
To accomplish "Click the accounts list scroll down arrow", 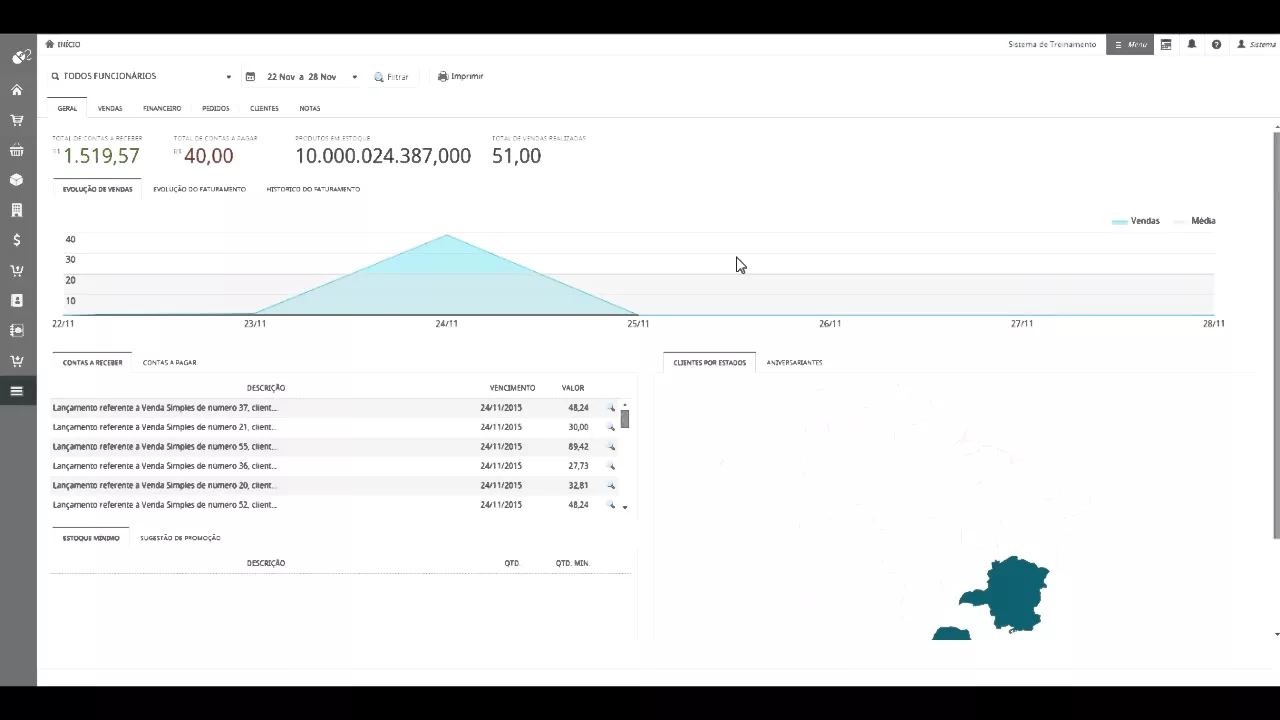I will pos(625,508).
